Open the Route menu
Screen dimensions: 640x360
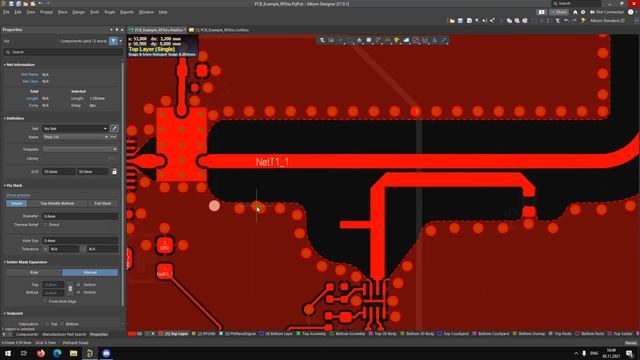click(110, 12)
